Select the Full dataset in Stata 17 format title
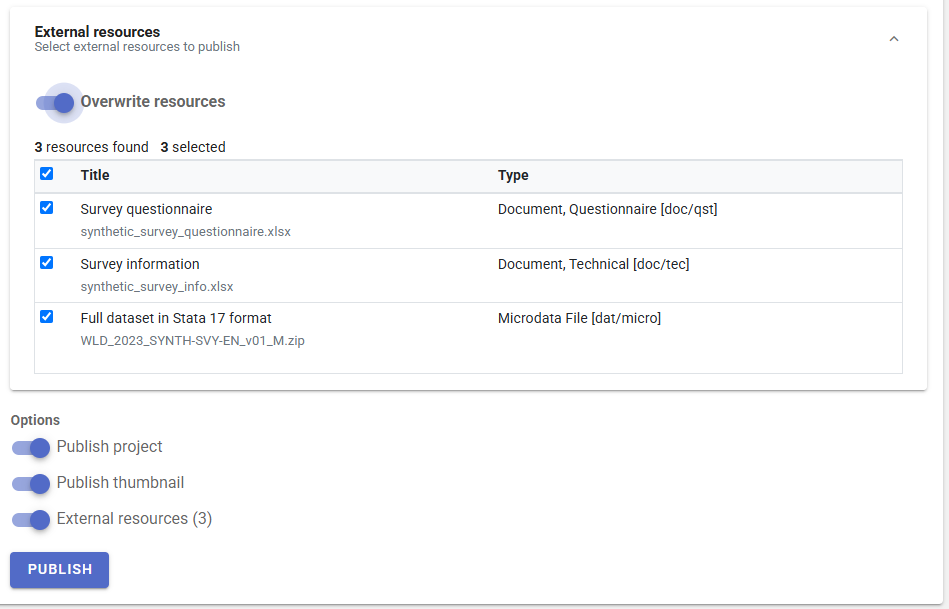949x609 pixels. point(176,318)
